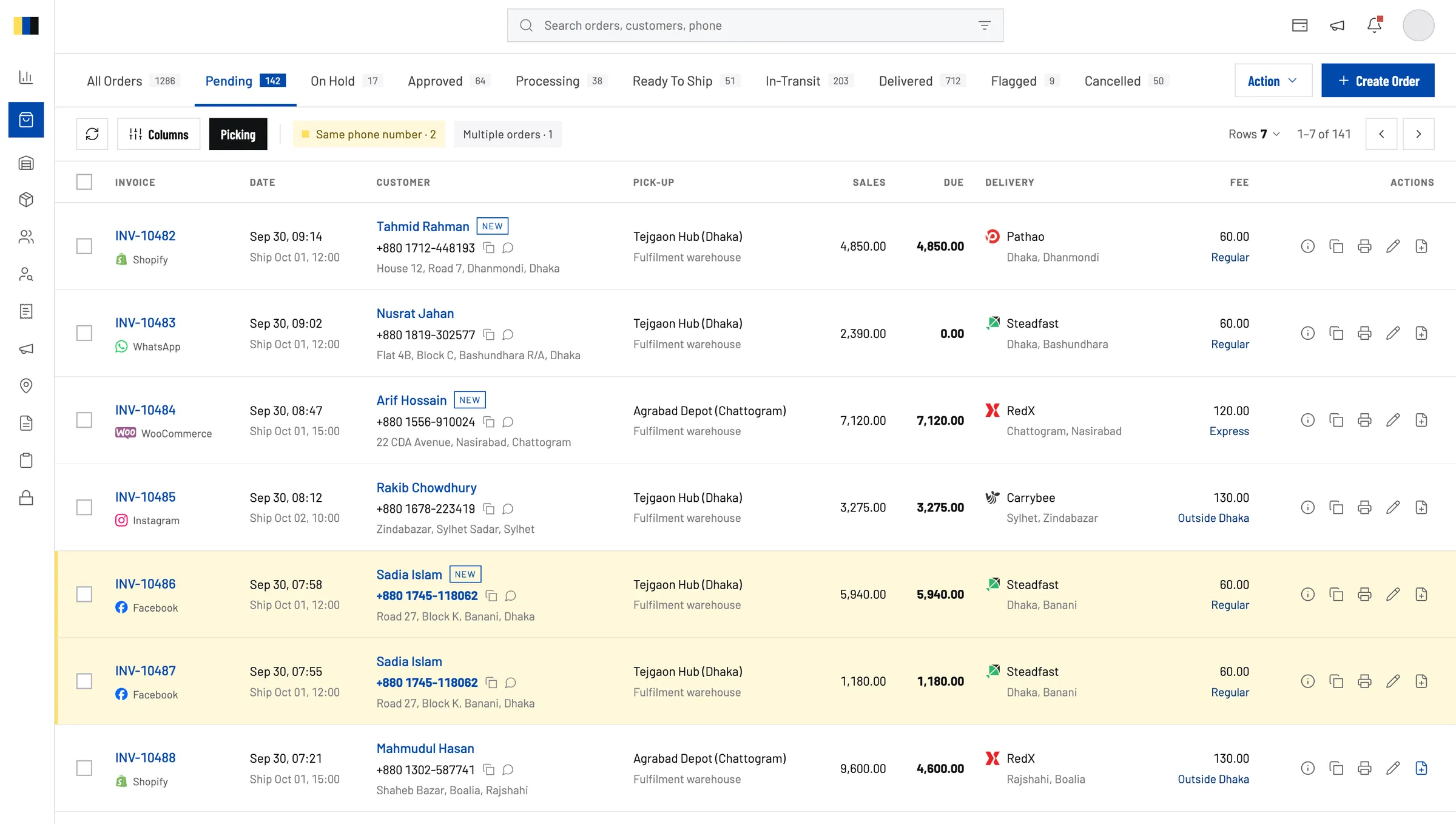Open the Ready To Ship tab
This screenshot has width=1456, height=824.
686,81
